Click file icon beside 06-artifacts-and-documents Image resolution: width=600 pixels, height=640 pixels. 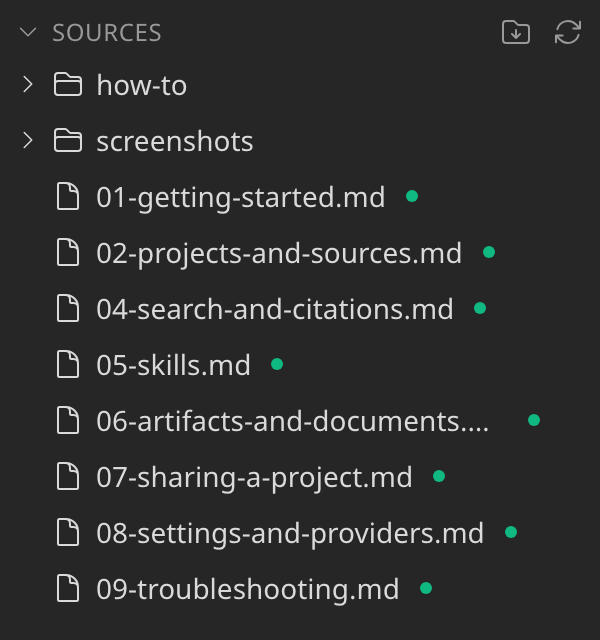(x=68, y=420)
